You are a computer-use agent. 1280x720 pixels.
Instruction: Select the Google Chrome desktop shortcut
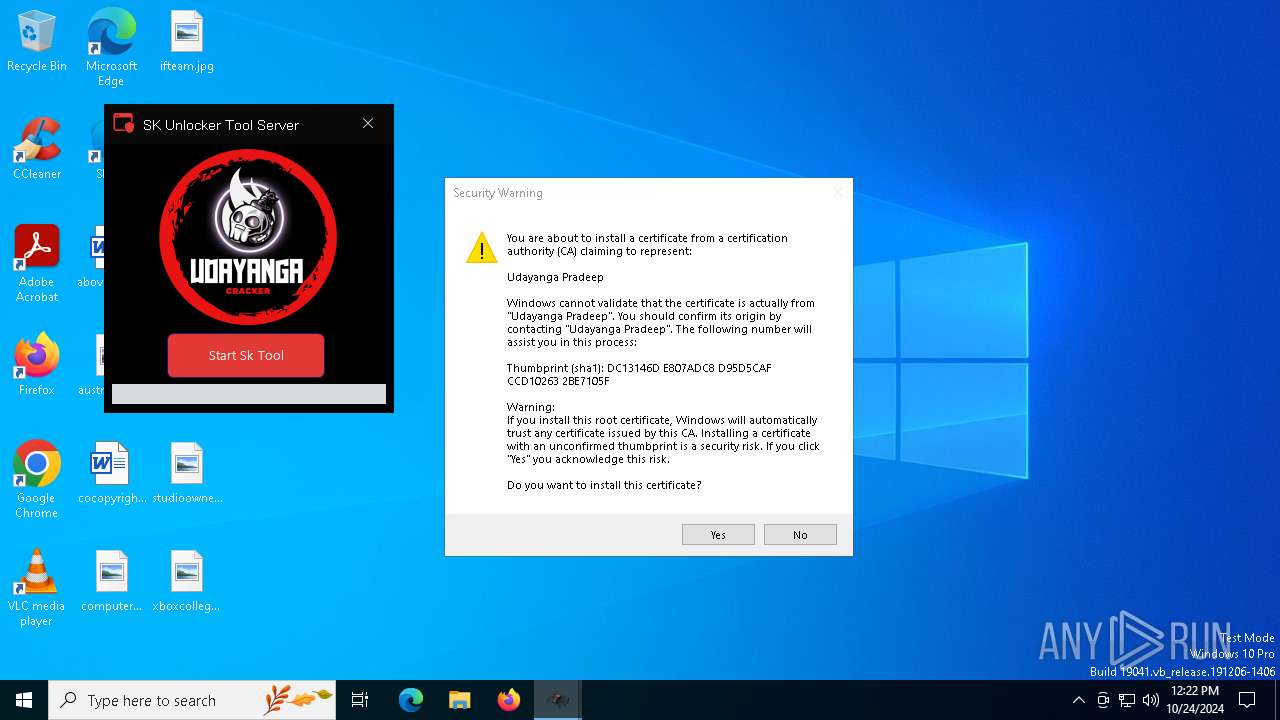point(37,480)
